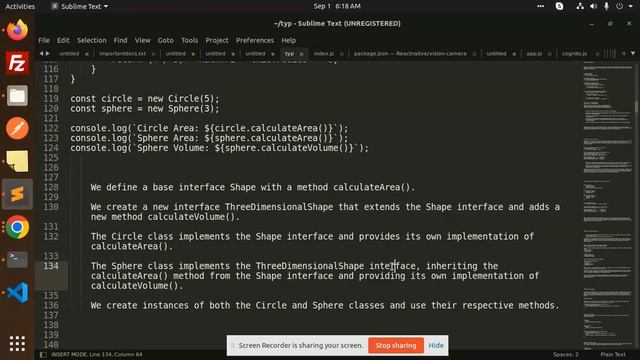Launch Visual Studio Code from the dock

point(17,292)
